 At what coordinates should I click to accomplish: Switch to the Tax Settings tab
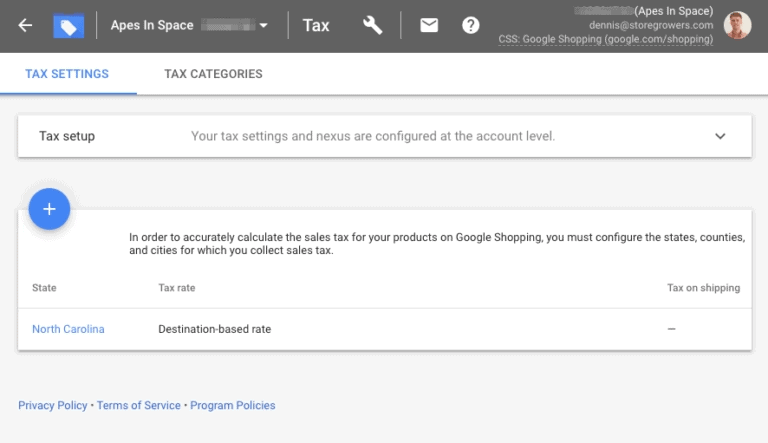(67, 74)
